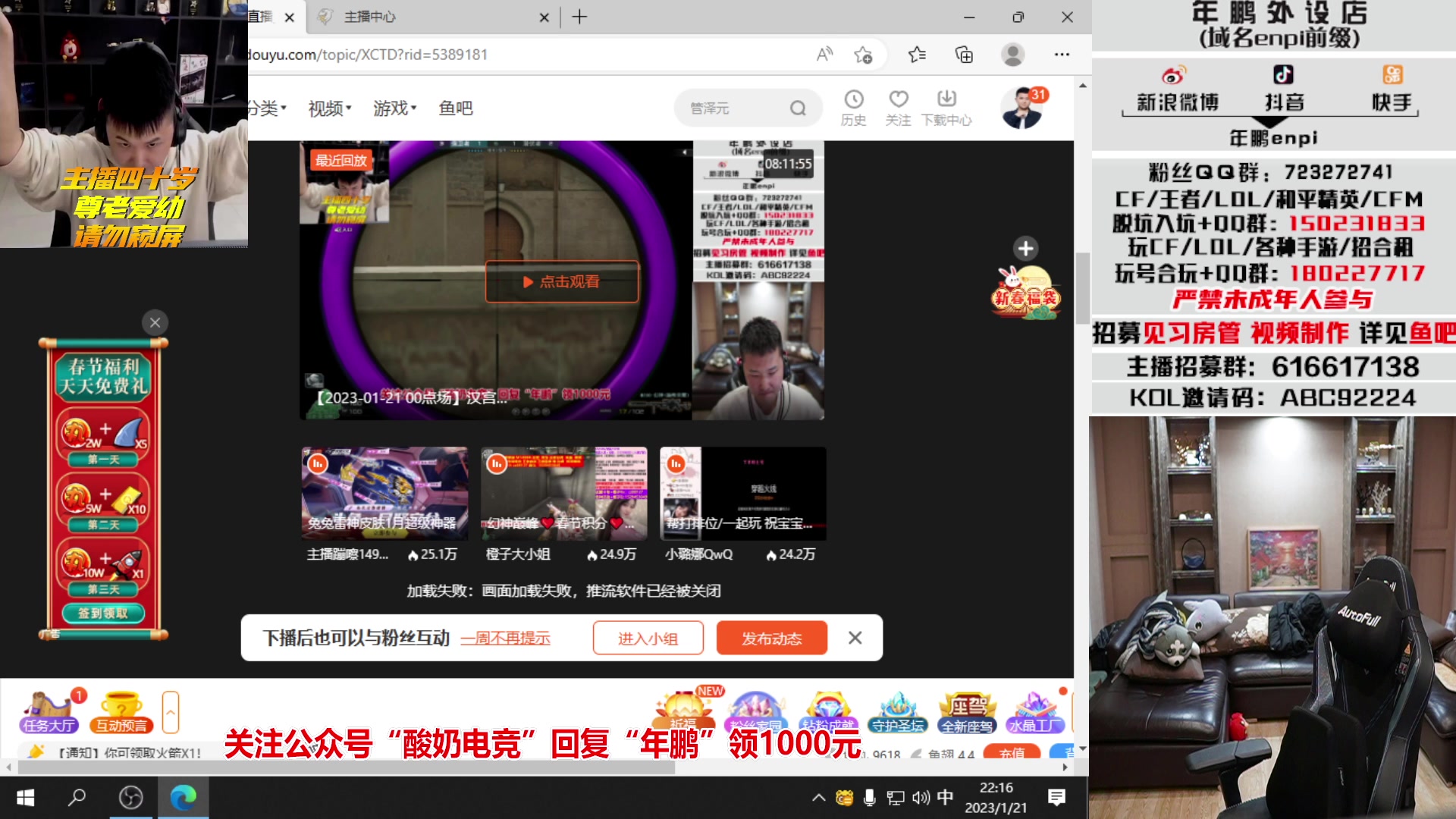Click the 进入小组 button
The image size is (1456, 819).
(648, 639)
